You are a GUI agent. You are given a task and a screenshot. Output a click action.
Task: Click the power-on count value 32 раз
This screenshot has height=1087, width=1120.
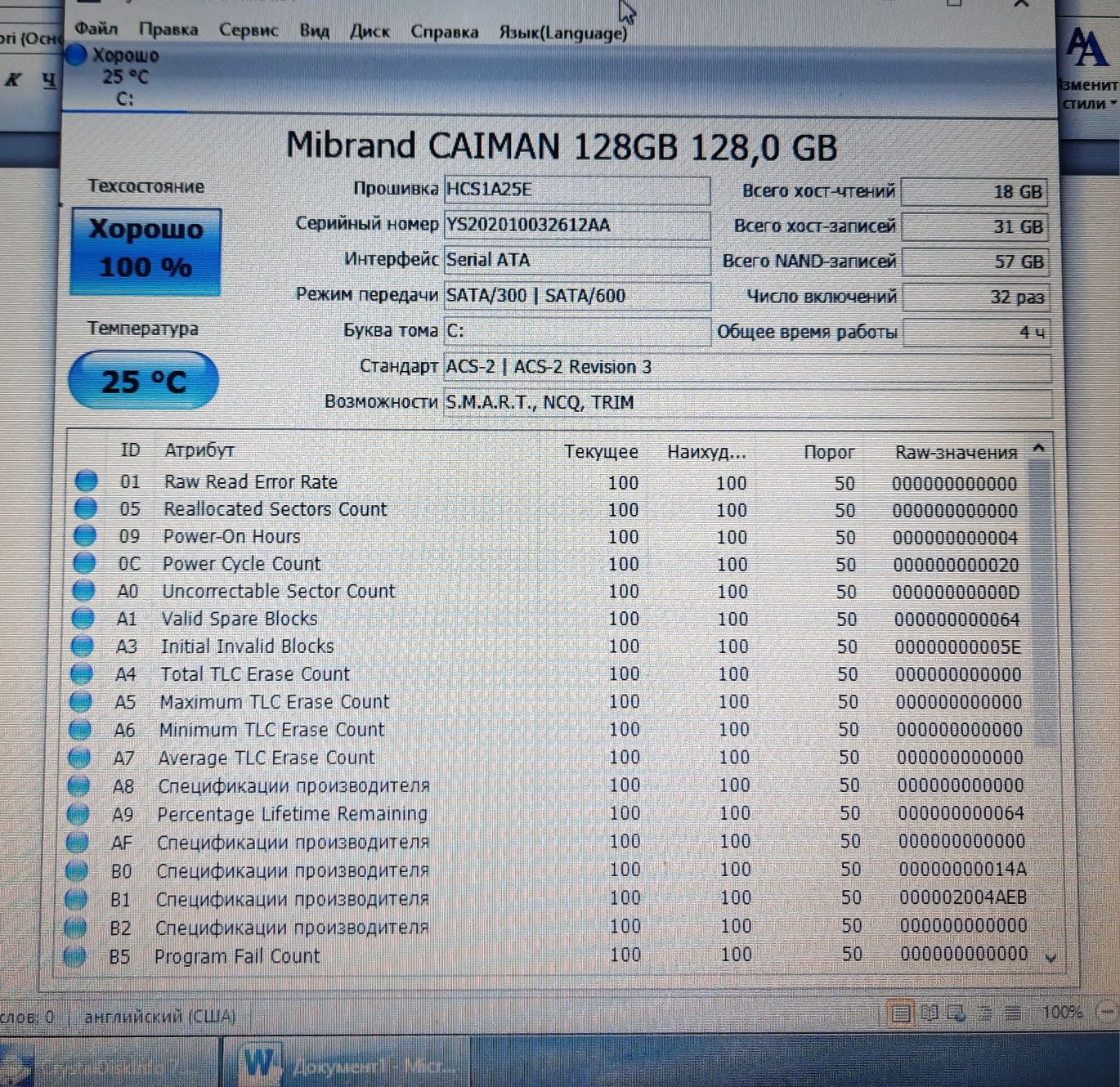(976, 297)
